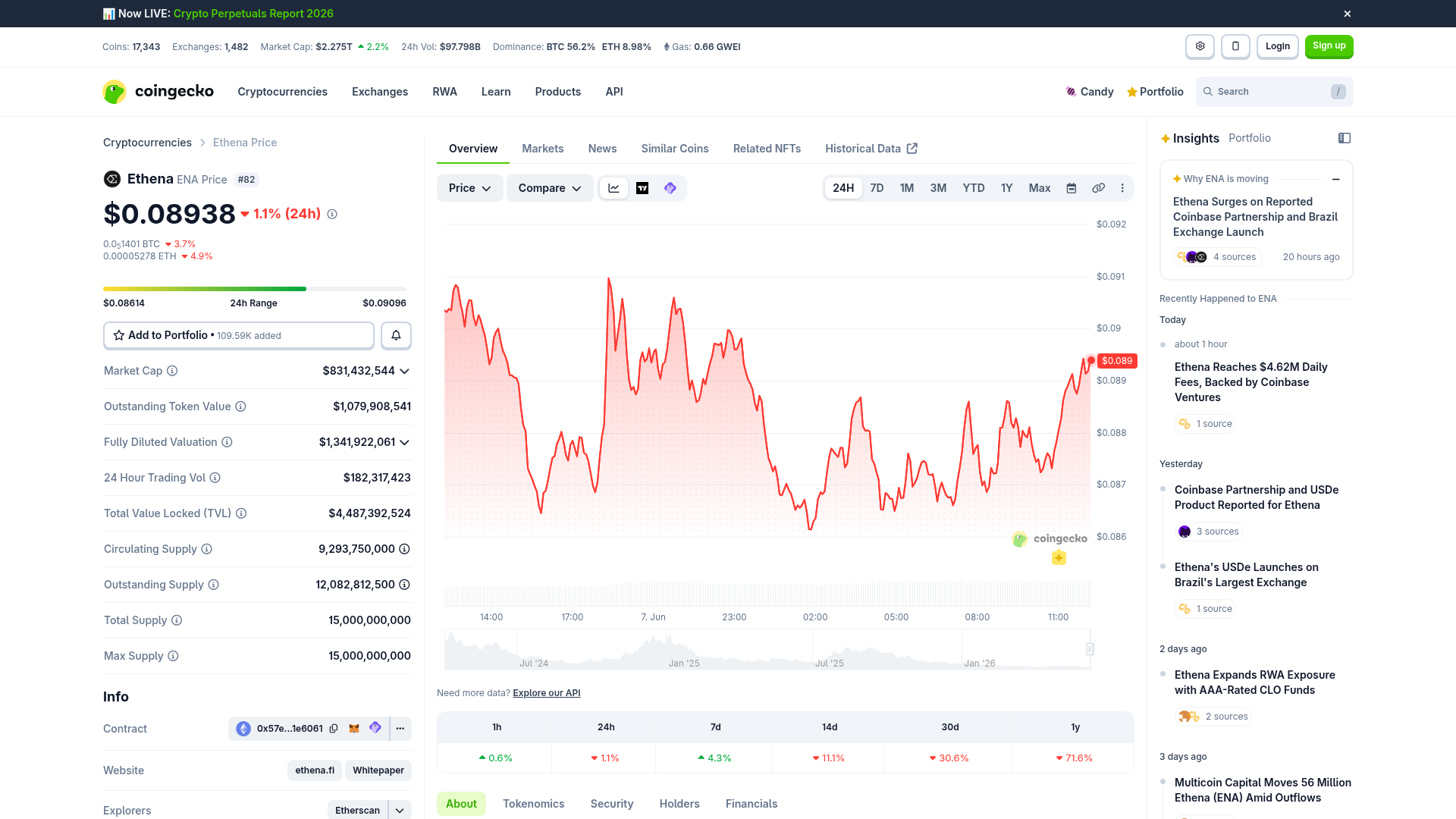Expand Fully Diluted Valuation chevron

(405, 443)
